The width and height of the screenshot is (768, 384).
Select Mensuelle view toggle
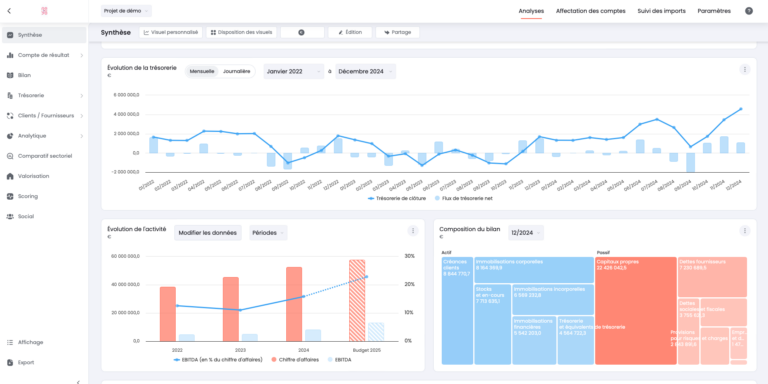pyautogui.click(x=202, y=72)
